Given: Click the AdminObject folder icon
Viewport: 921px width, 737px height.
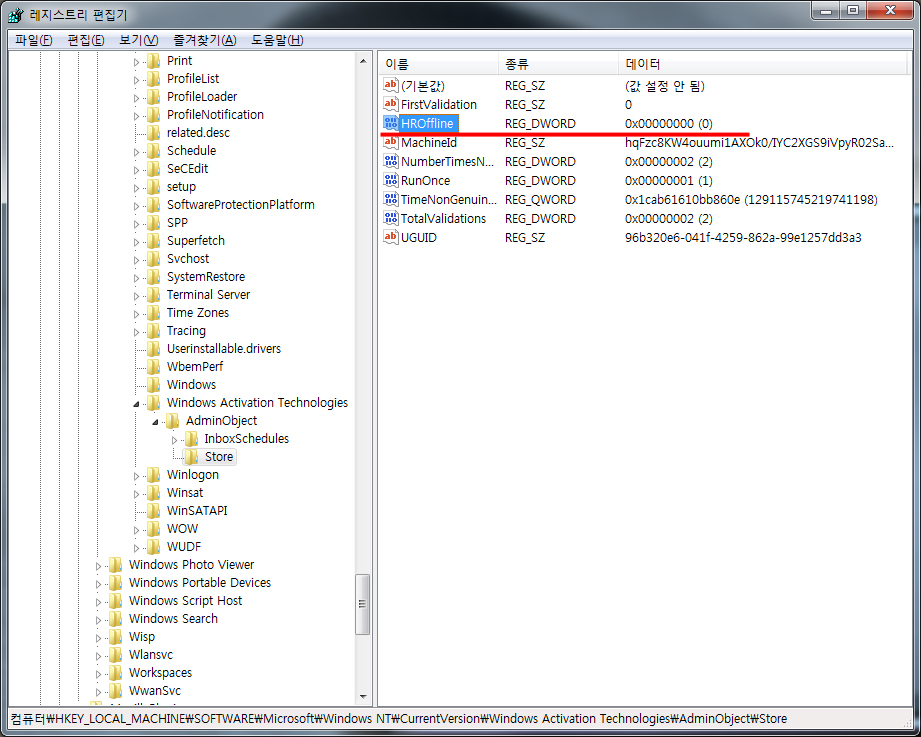Looking at the screenshot, I should click(x=173, y=421).
